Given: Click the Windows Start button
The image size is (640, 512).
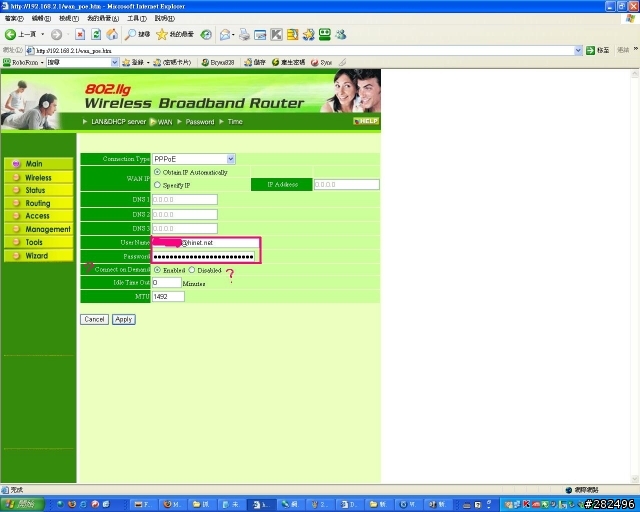Looking at the screenshot, I should click(22, 504).
